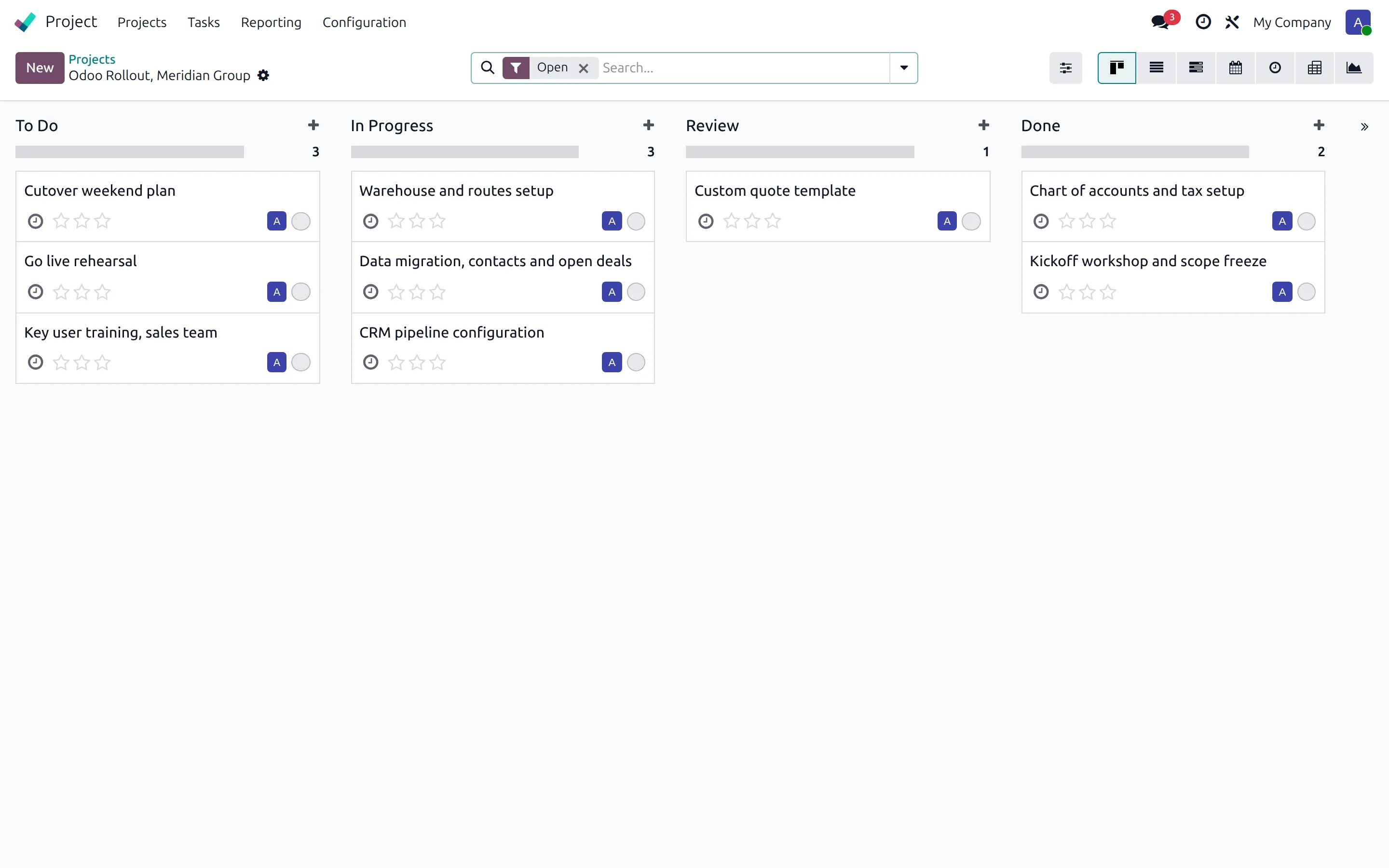Remove the Open filter facet

click(x=584, y=68)
